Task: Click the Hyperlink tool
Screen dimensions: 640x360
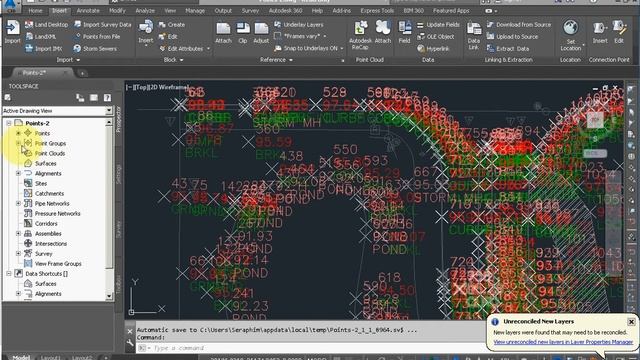Action: point(433,49)
